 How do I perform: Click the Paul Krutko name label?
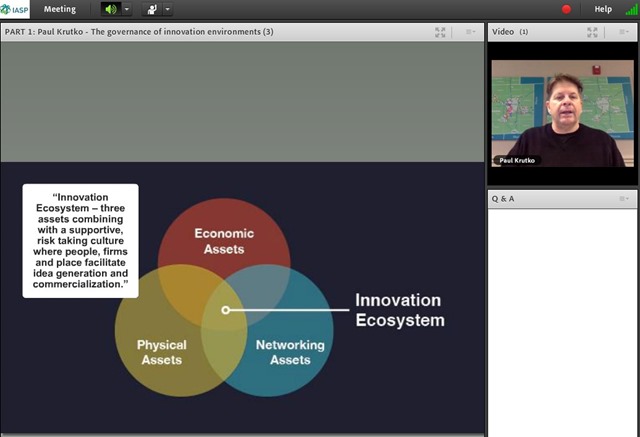point(517,160)
